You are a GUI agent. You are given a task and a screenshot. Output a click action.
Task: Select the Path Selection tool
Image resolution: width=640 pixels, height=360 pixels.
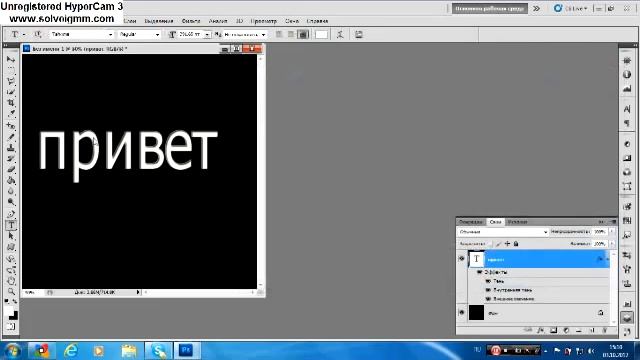pos(11,236)
